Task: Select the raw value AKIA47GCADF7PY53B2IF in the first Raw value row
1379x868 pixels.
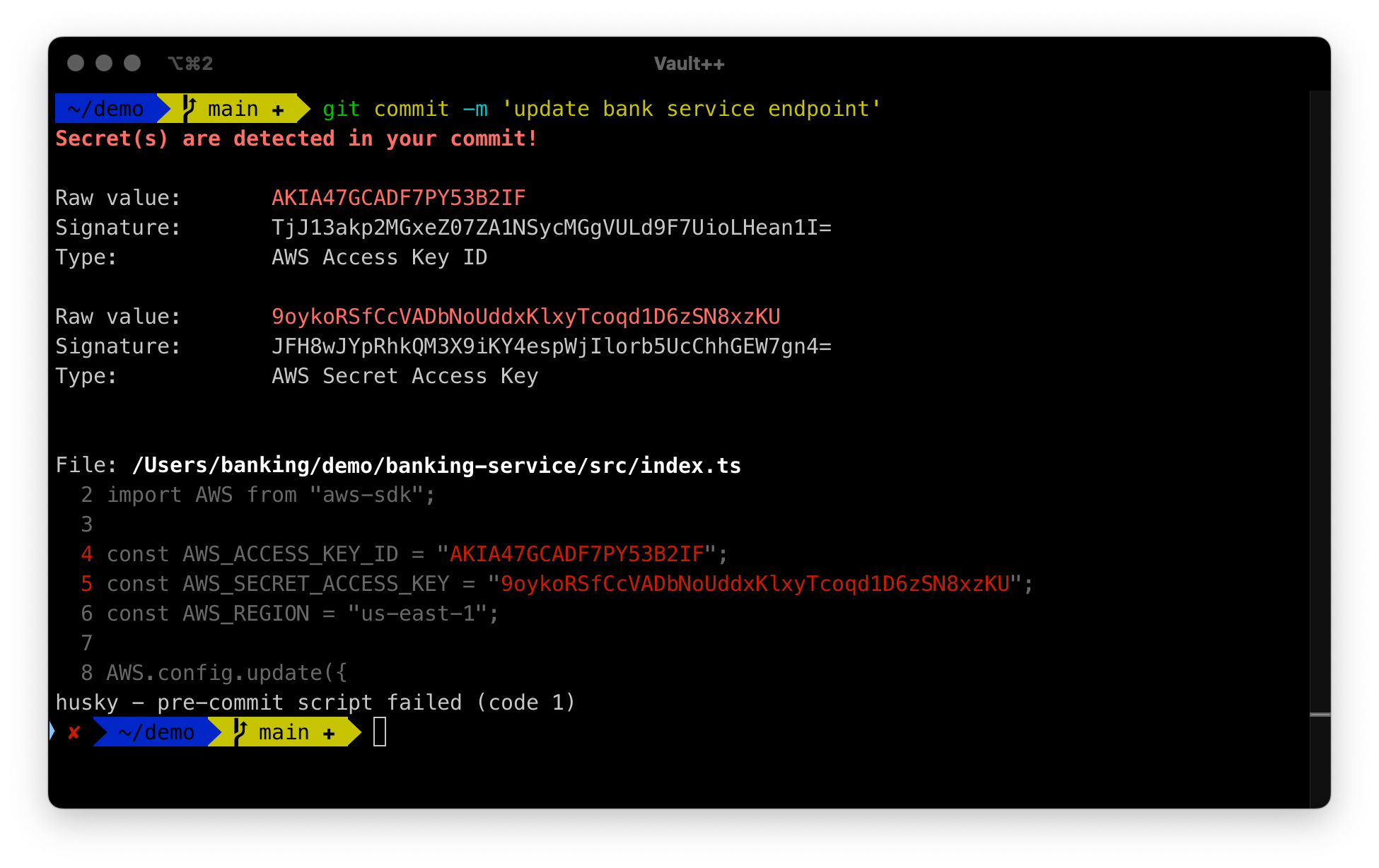Action: click(398, 198)
